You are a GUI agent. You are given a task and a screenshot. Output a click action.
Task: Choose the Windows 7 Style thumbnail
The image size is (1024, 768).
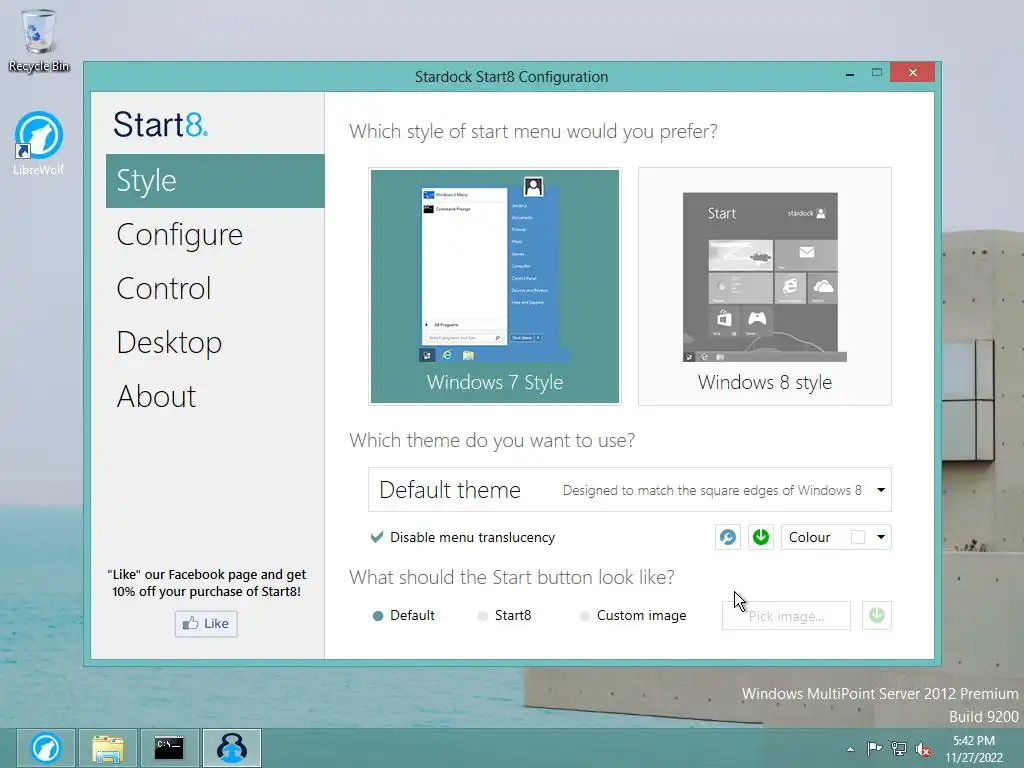(494, 286)
